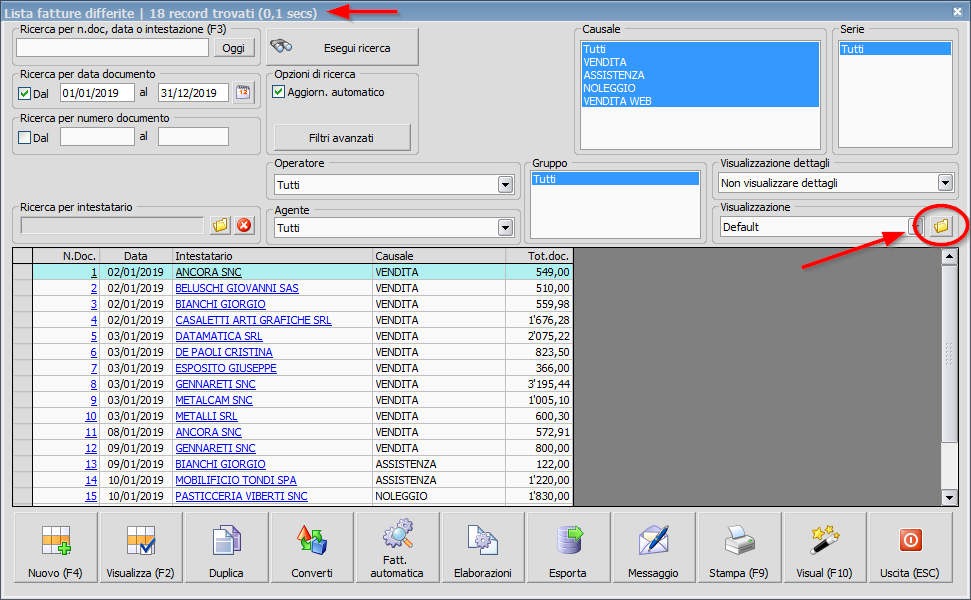
Task: Open the Visual (F10) magic wand icon
Action: pyautogui.click(x=824, y=540)
